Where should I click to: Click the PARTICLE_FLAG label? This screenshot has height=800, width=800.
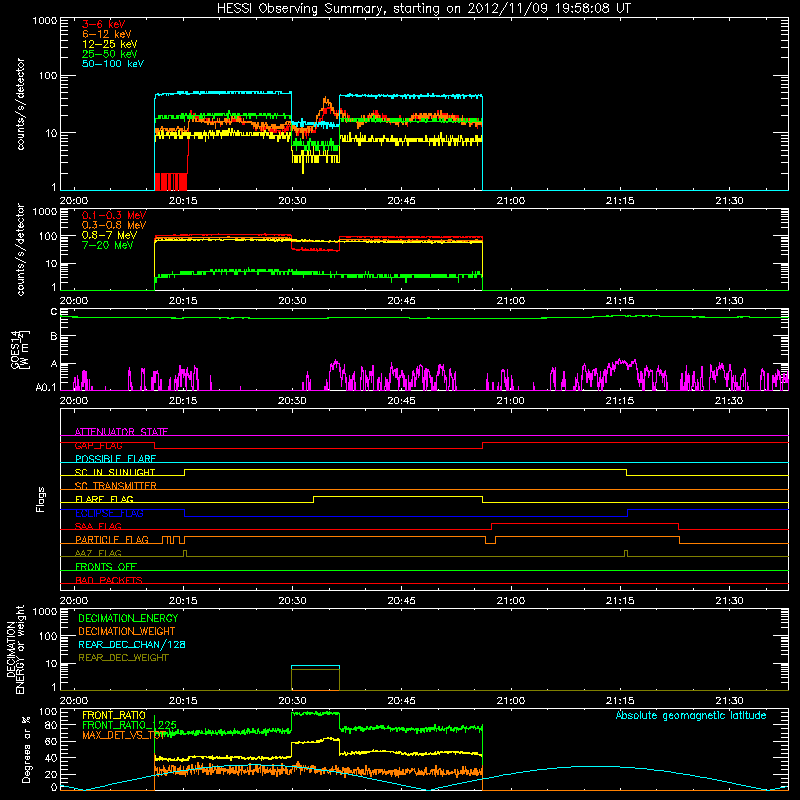click(112, 540)
